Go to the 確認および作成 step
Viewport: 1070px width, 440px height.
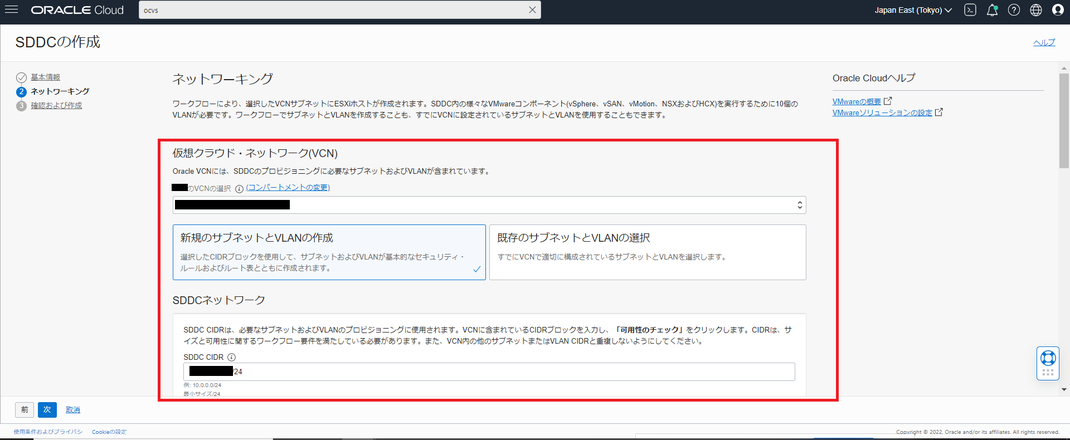point(56,105)
